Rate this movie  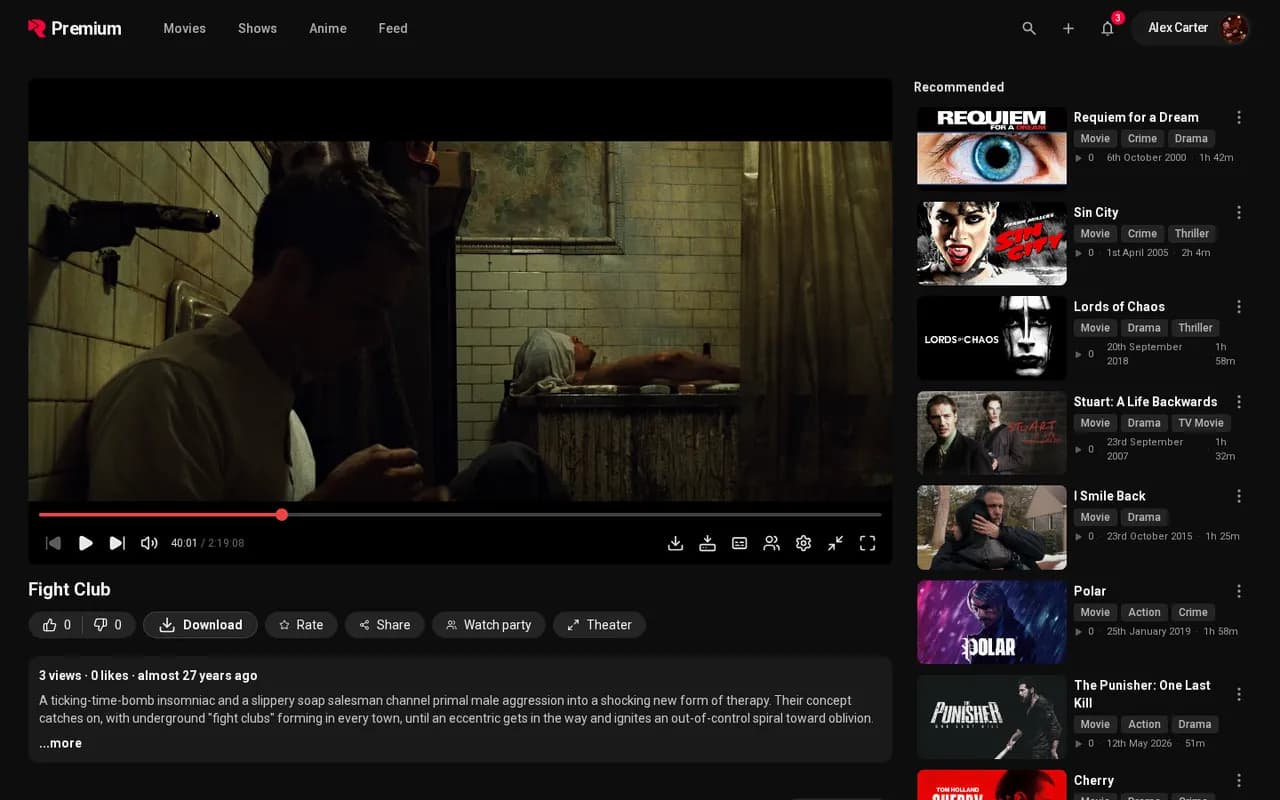301,625
